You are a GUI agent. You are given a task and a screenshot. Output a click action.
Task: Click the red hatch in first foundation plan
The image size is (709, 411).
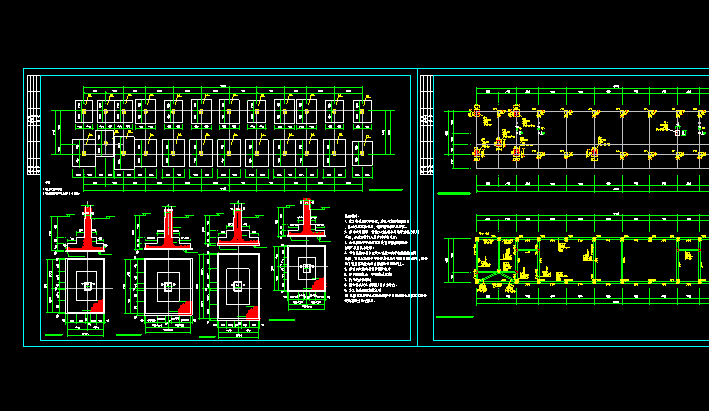point(99,306)
